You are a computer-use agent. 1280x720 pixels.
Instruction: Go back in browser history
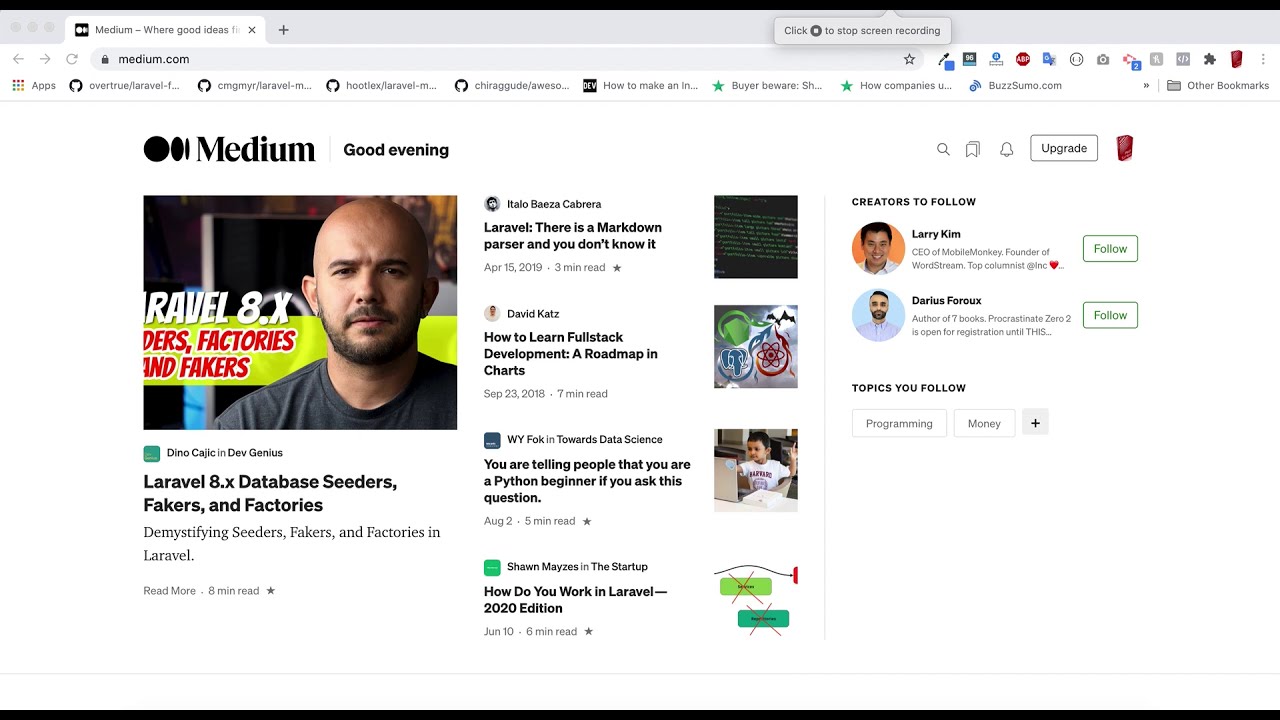pyautogui.click(x=18, y=59)
